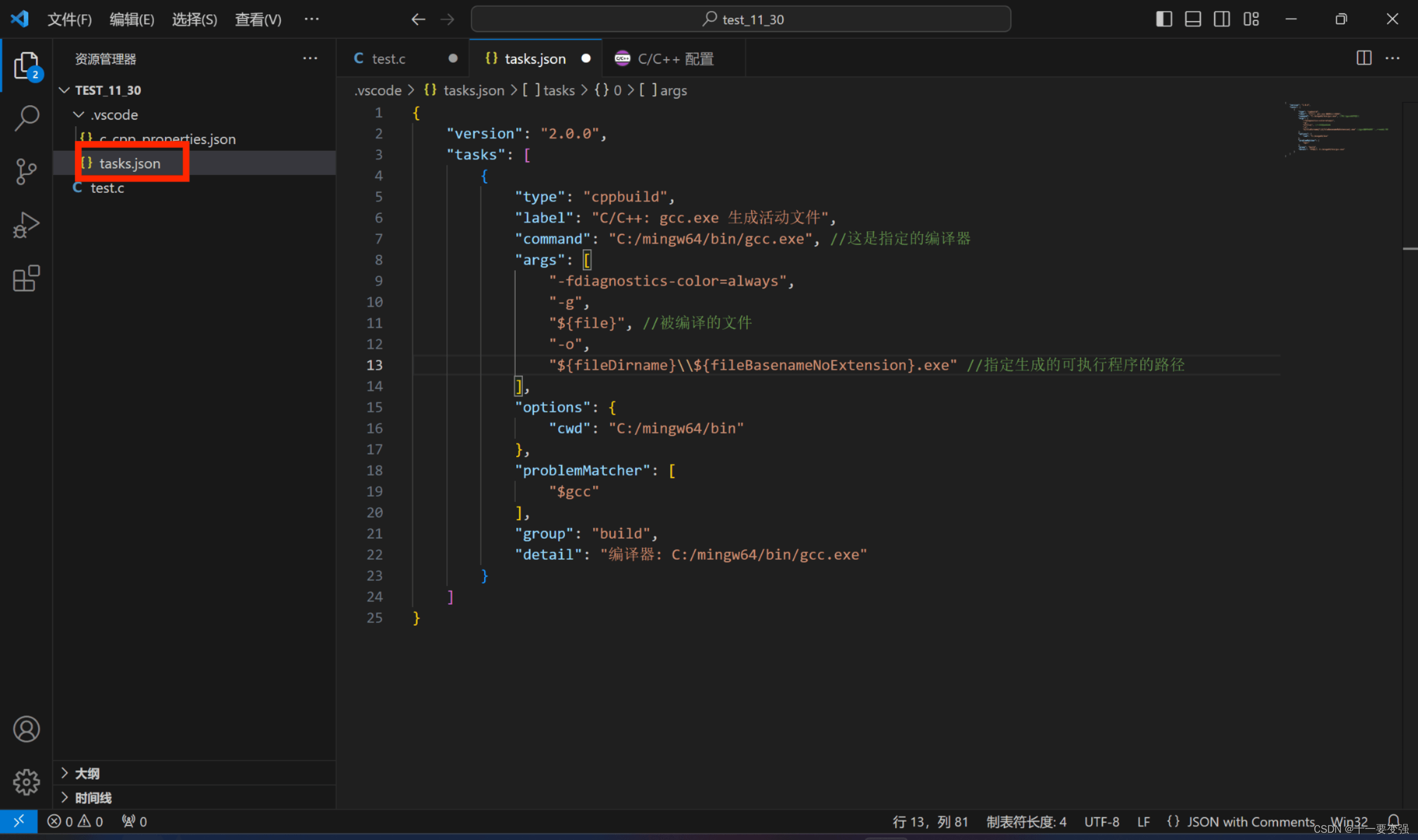Viewport: 1418px width, 840px height.
Task: Click 资源管理器 explorer panel title
Action: (x=105, y=59)
